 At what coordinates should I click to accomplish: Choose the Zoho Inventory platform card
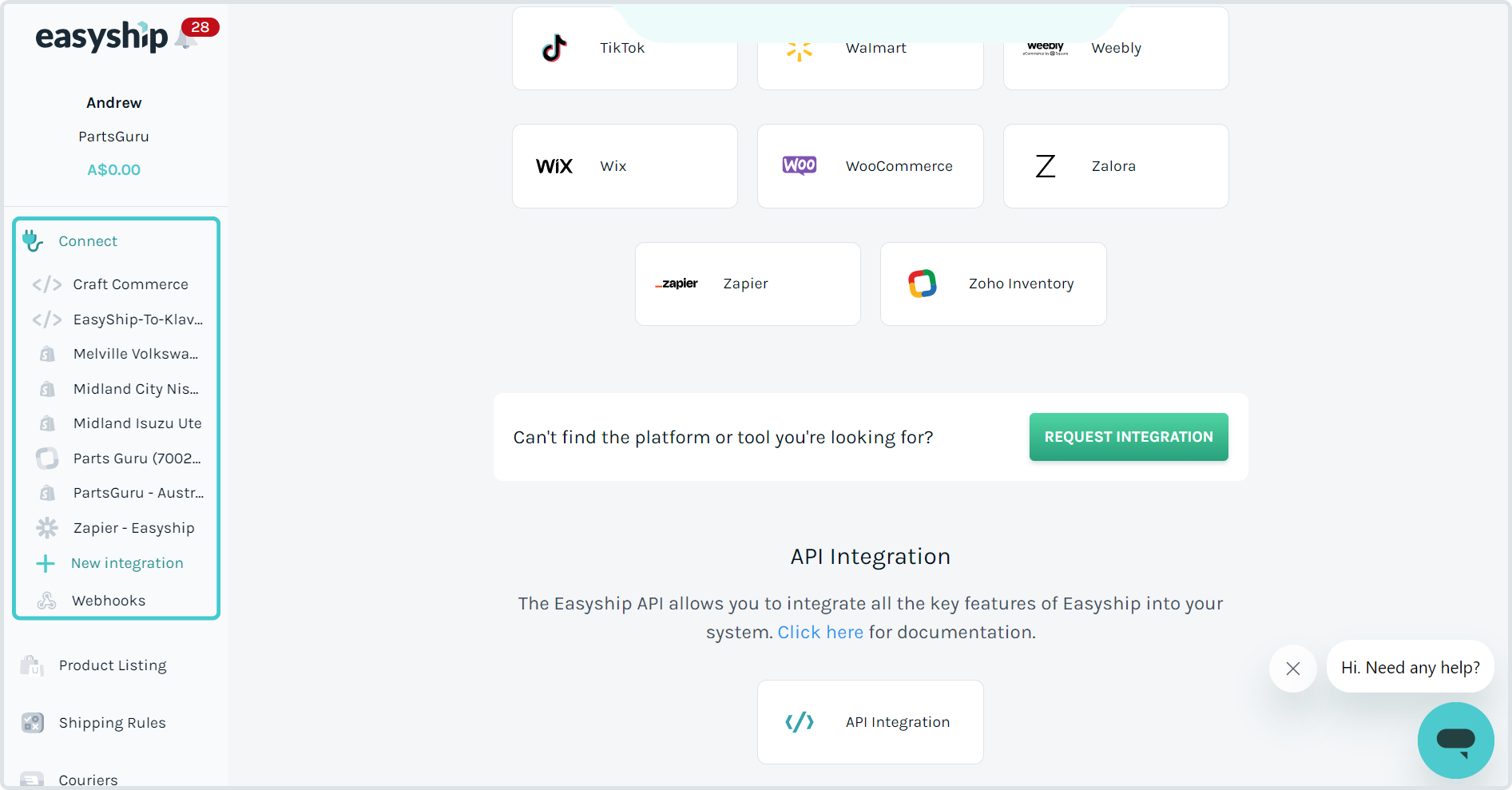pos(994,284)
